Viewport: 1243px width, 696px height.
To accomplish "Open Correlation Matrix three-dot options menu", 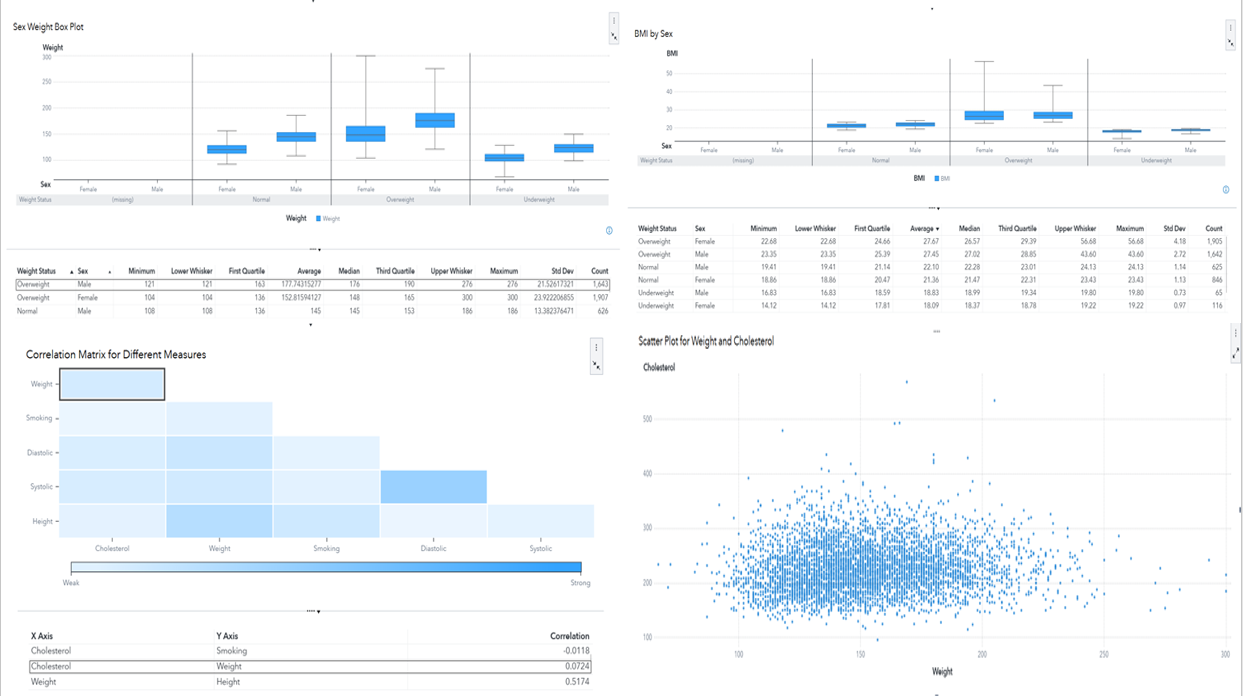I will (596, 348).
